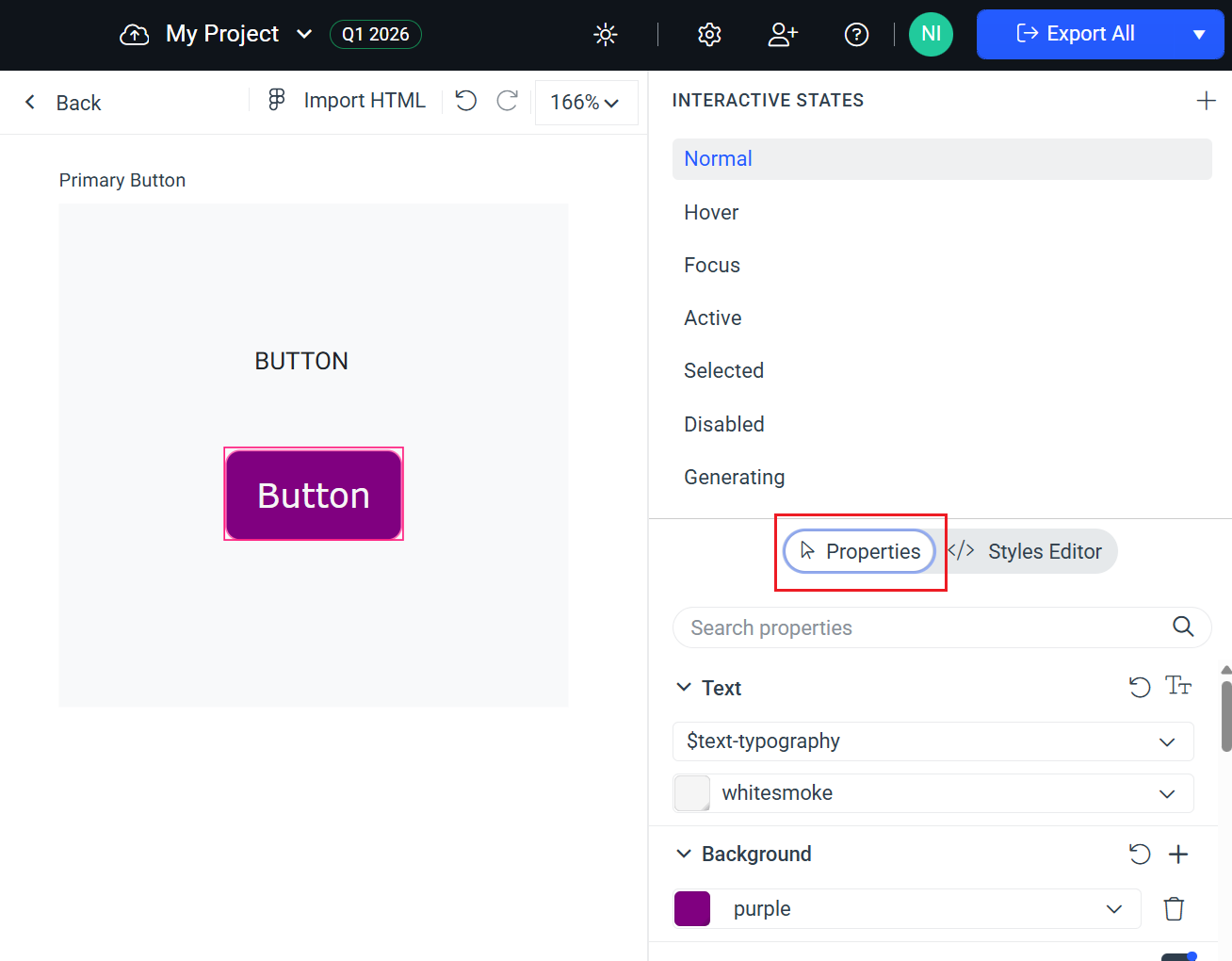Open typography settings with the Tt icon
1232x961 pixels.
pos(1178,687)
